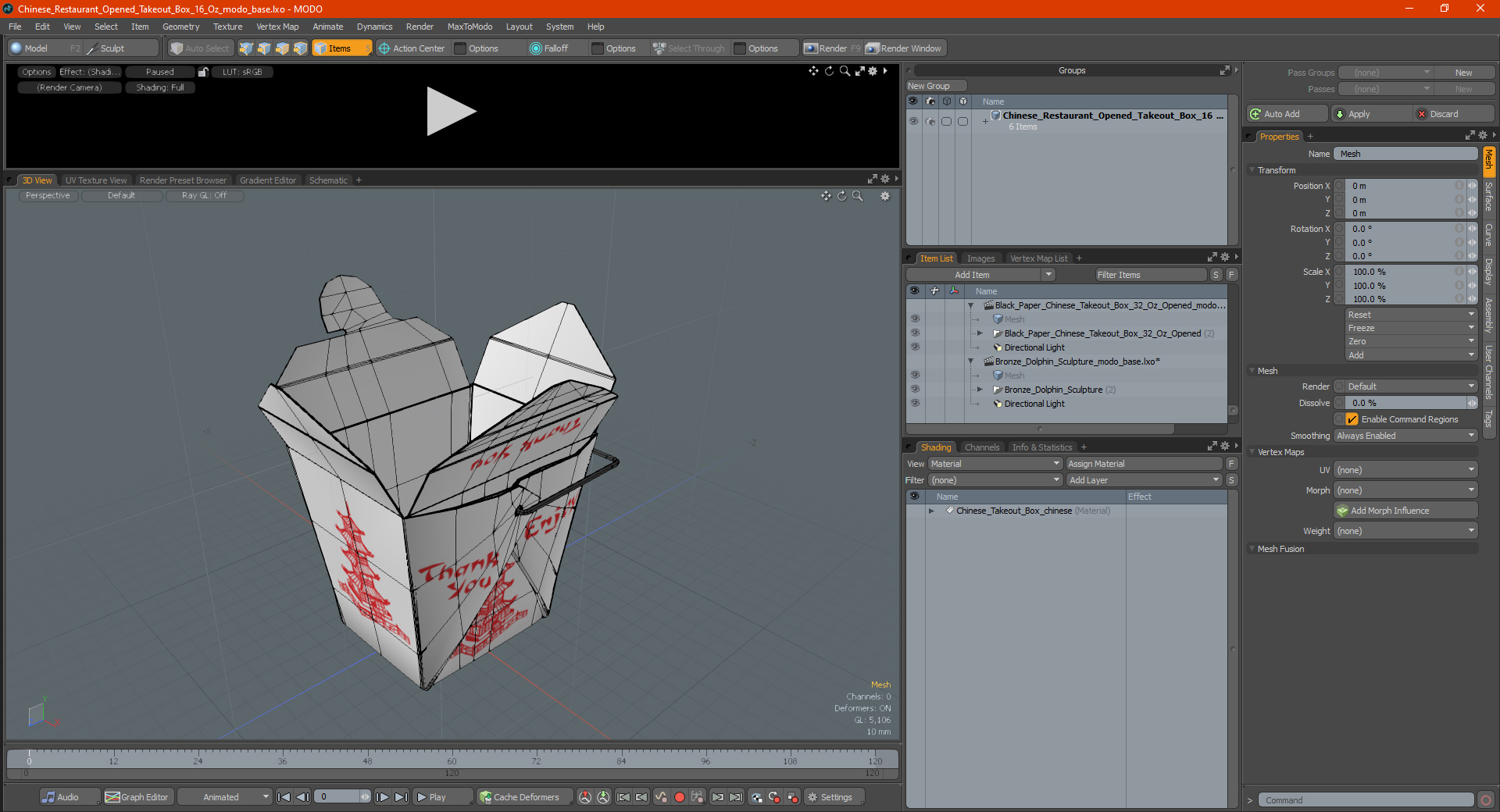Click timeline frame marker 60
The height and width of the screenshot is (812, 1500).
tap(452, 760)
